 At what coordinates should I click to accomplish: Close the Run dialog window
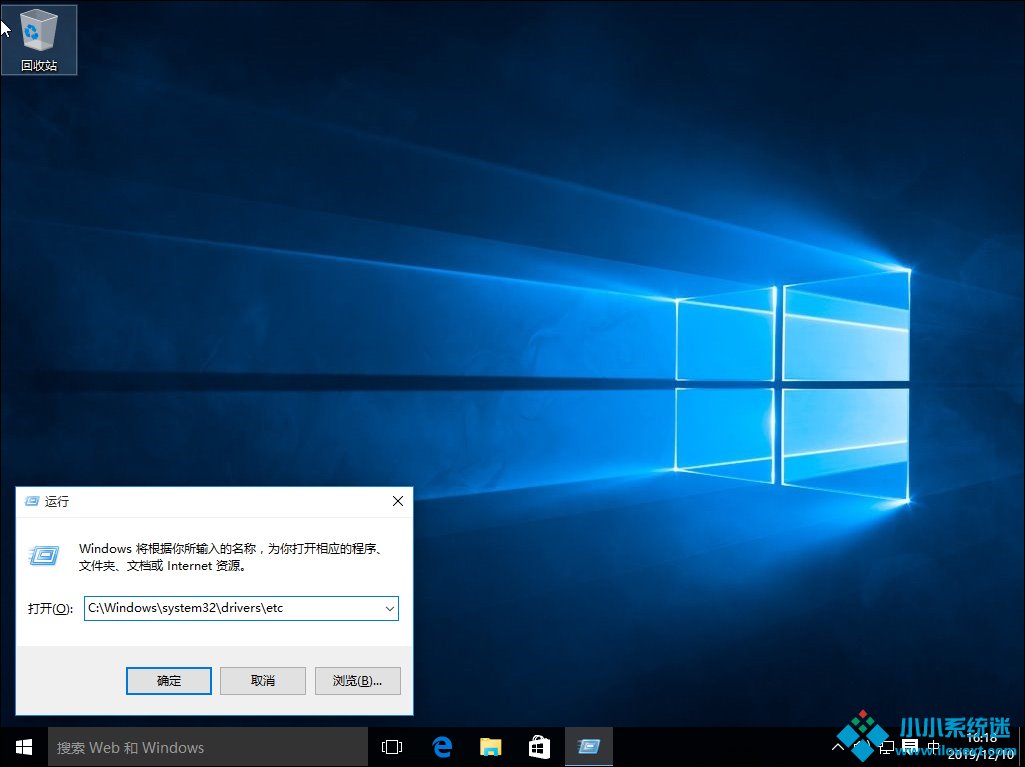[397, 502]
